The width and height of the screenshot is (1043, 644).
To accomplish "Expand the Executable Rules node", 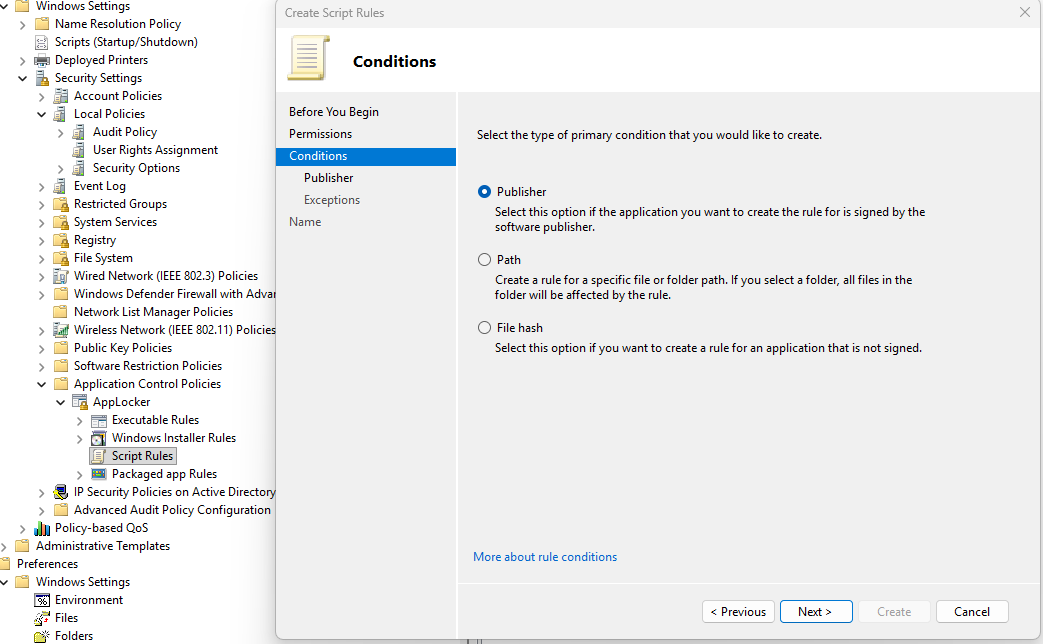I will click(80, 420).
